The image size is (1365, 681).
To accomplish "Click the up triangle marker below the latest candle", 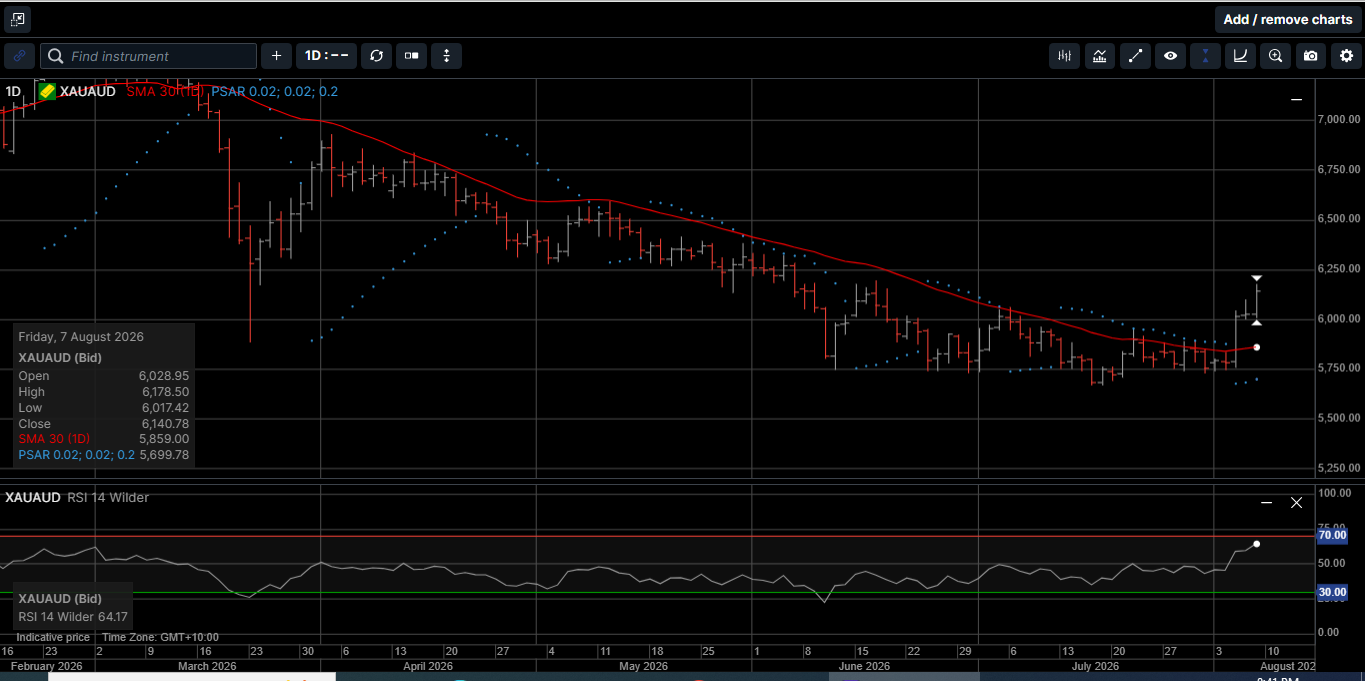I will click(x=1257, y=322).
